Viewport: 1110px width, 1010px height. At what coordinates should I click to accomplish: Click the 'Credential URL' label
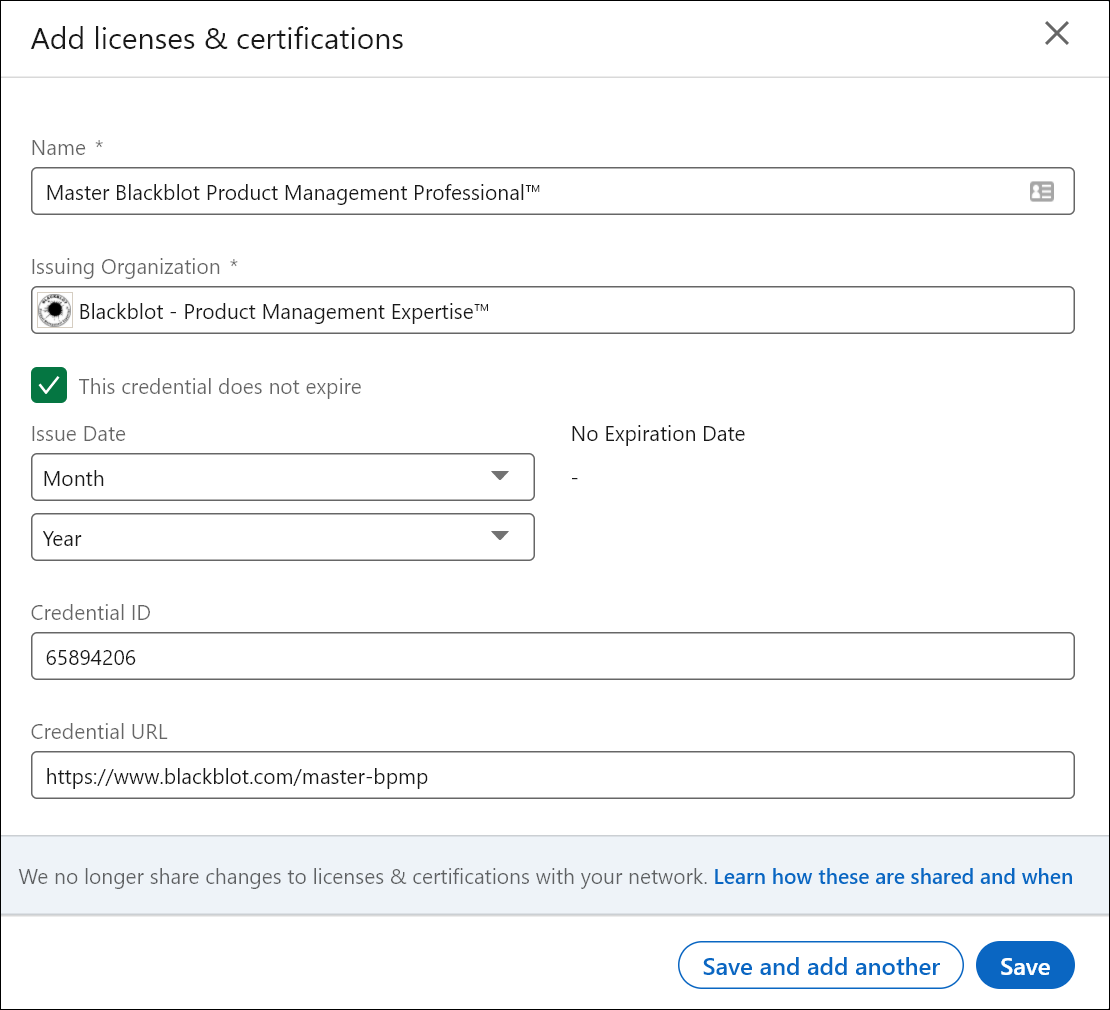coord(99,731)
